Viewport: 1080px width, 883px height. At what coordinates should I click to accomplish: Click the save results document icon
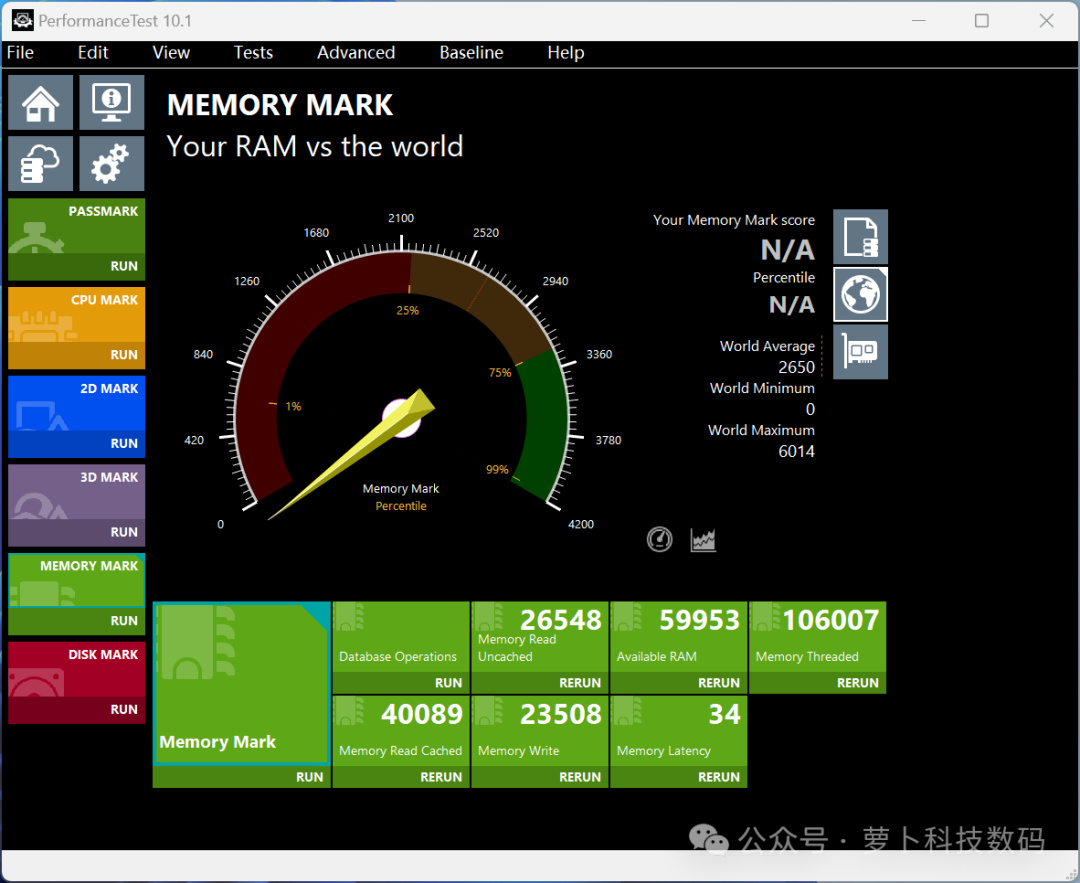(x=860, y=237)
